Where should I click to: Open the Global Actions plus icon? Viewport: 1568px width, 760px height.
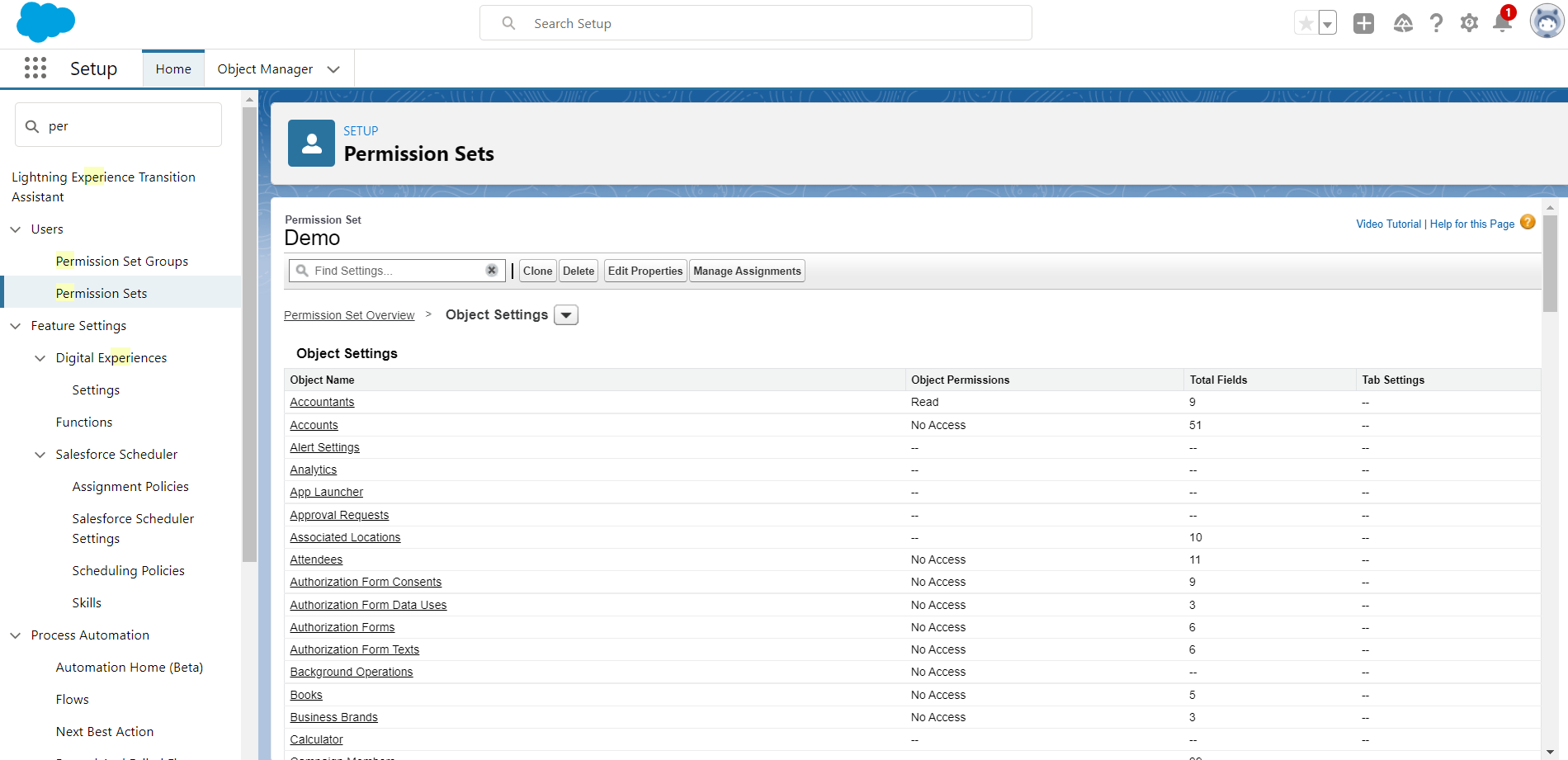(1363, 23)
